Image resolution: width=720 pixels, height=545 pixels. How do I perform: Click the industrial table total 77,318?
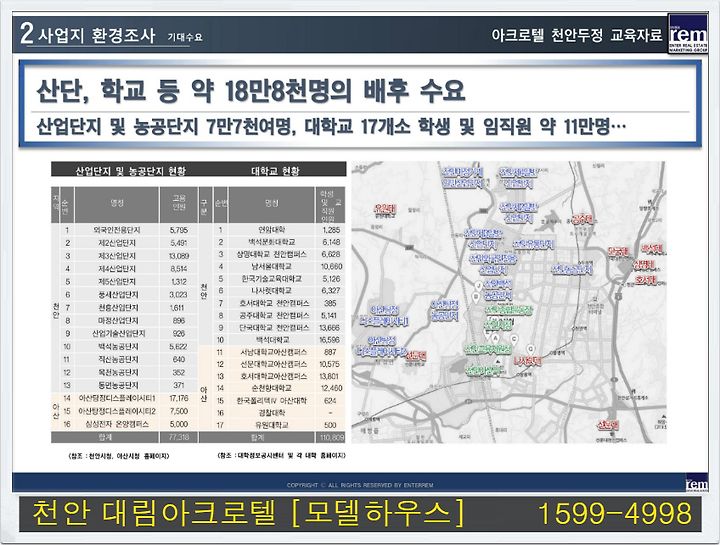tap(179, 437)
